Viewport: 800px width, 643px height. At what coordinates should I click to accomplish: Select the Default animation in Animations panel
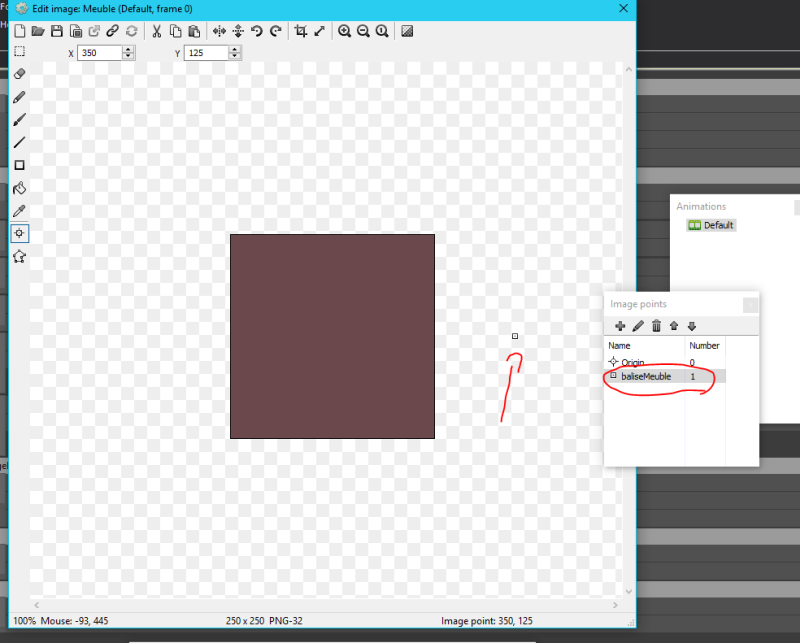pyautogui.click(x=711, y=225)
